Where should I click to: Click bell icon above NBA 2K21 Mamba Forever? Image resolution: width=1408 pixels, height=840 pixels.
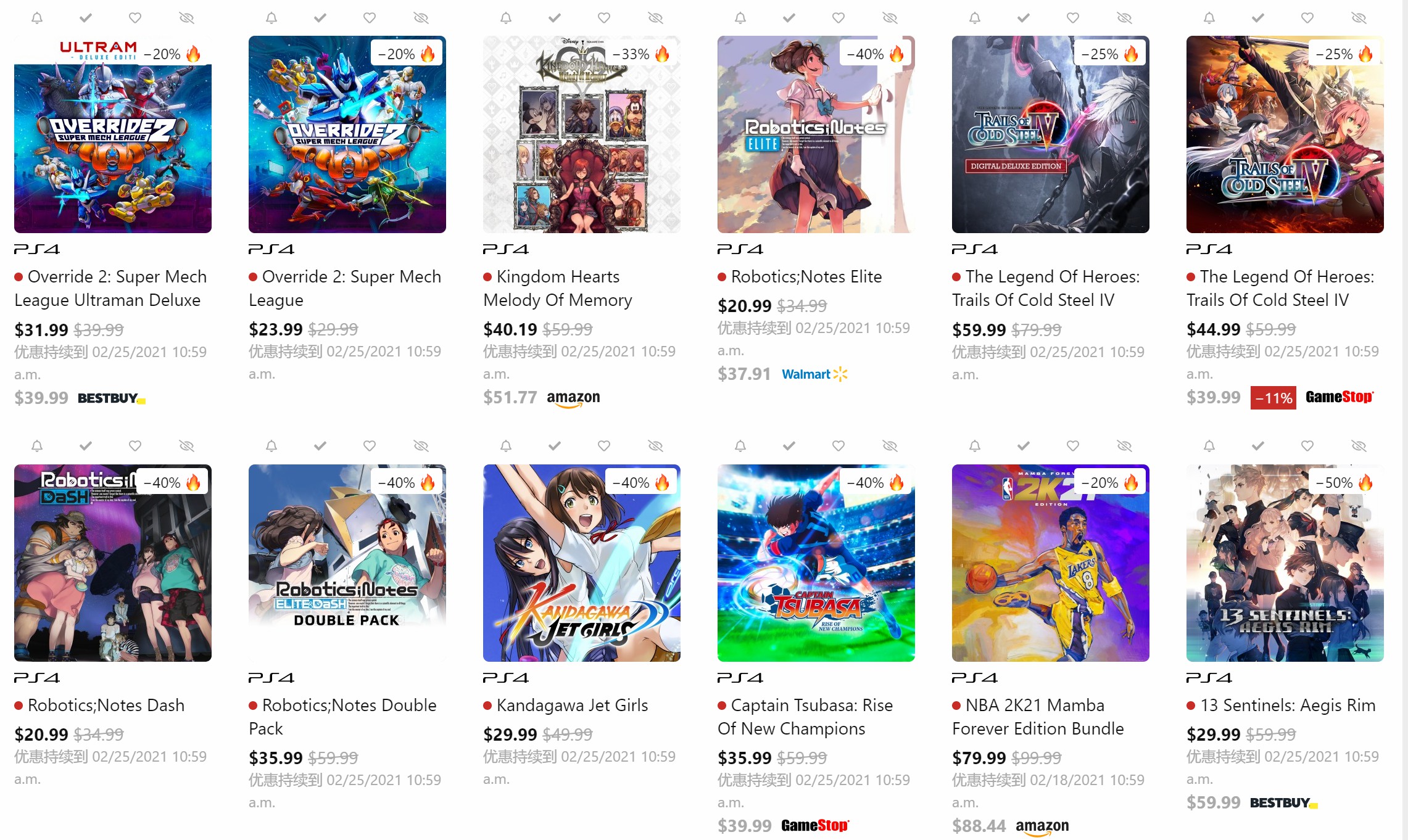pos(975,446)
